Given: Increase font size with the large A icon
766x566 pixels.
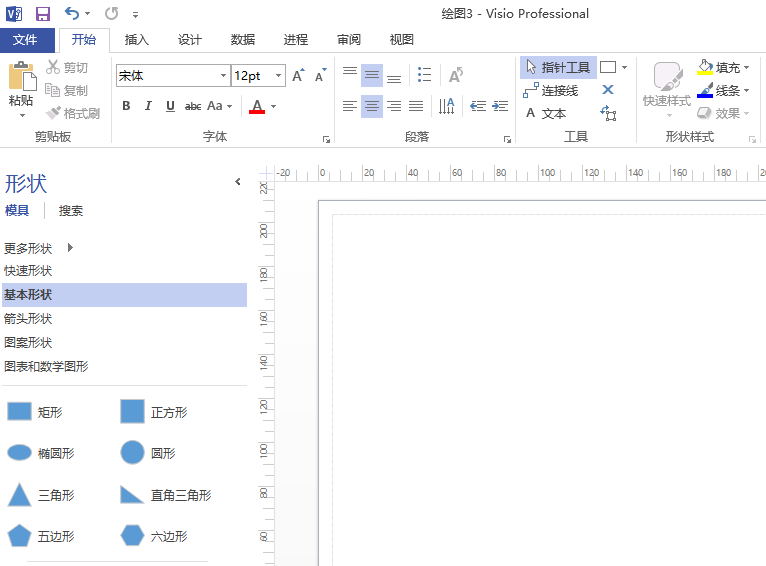Looking at the screenshot, I should [x=298, y=76].
